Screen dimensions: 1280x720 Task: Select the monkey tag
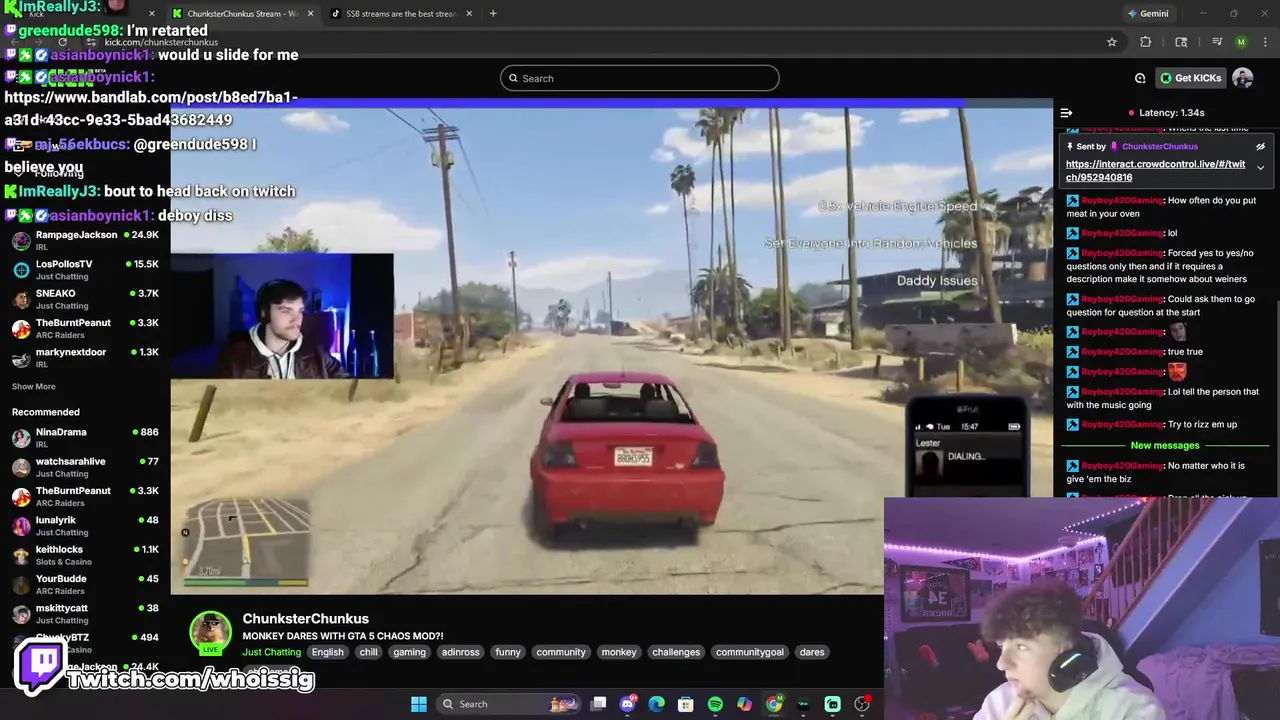tap(619, 652)
